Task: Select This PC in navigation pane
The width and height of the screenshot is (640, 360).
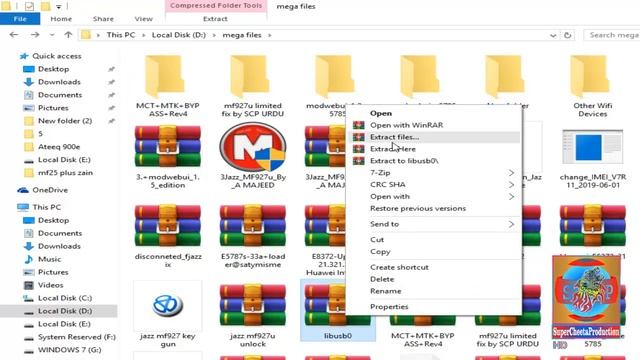Action: click(47, 207)
